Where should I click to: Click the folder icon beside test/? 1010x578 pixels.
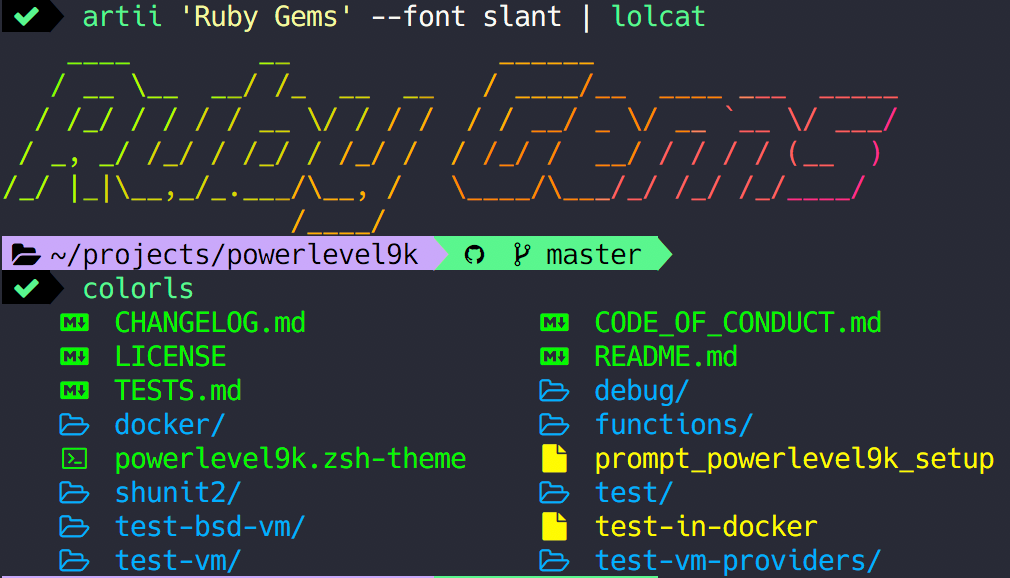point(554,493)
